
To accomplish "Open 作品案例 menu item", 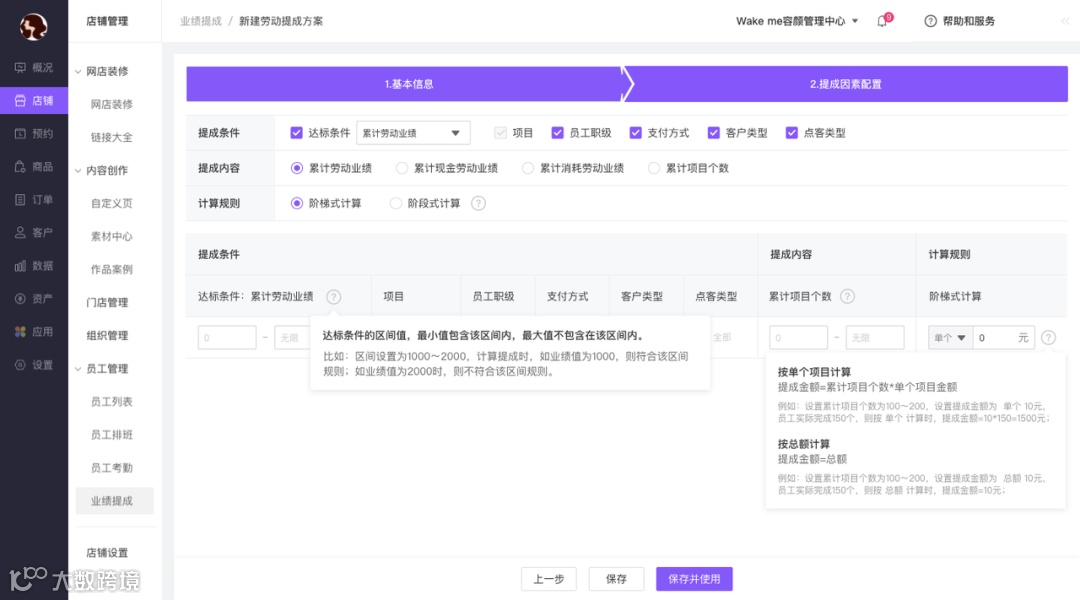I will tap(112, 269).
